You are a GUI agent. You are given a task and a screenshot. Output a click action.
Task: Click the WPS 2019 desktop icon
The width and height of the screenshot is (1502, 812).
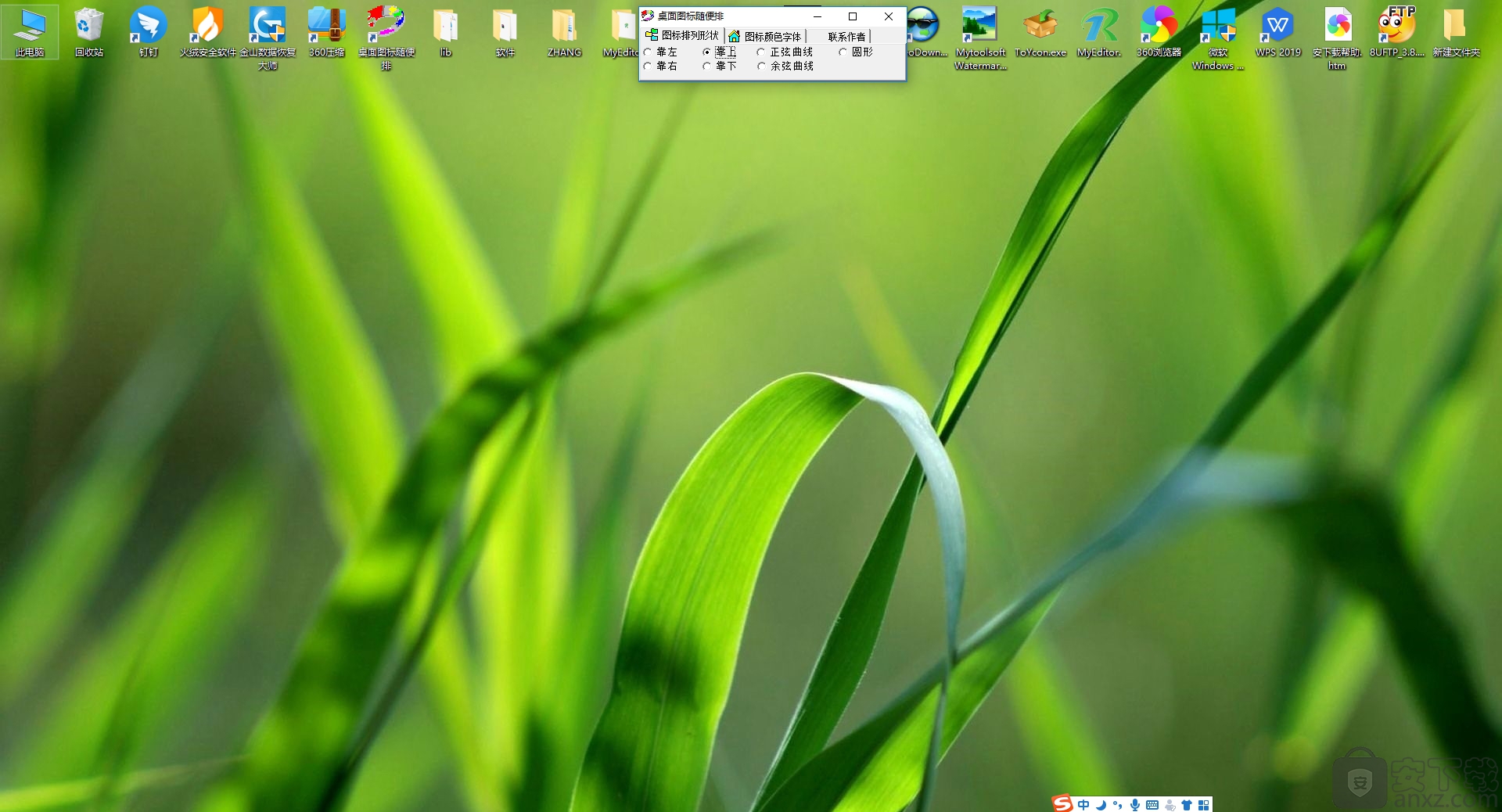coord(1277,31)
